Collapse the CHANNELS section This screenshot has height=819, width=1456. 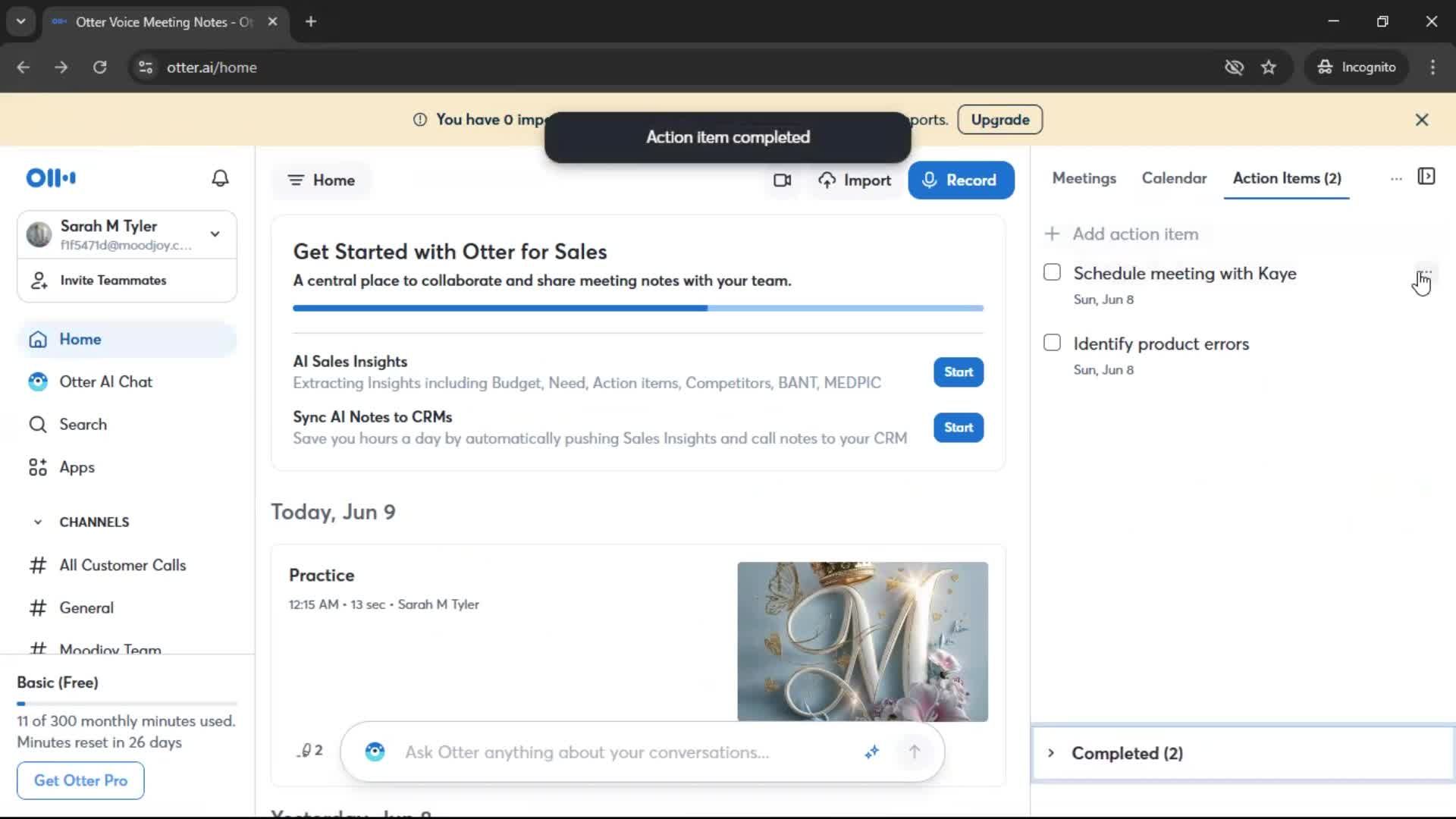click(37, 522)
